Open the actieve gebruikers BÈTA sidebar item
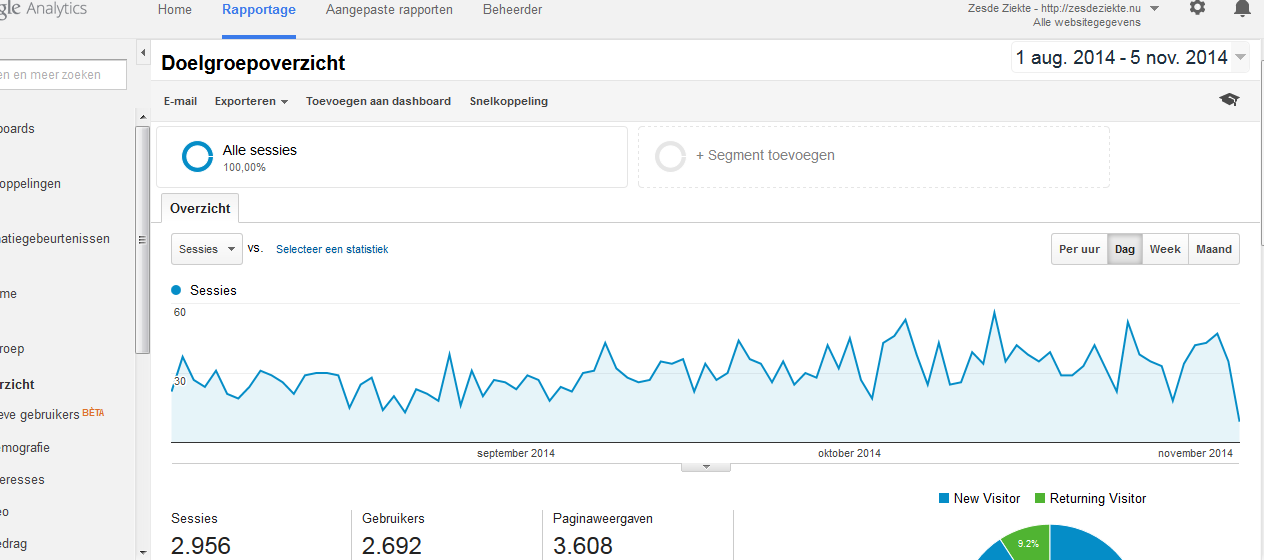 coord(52,414)
